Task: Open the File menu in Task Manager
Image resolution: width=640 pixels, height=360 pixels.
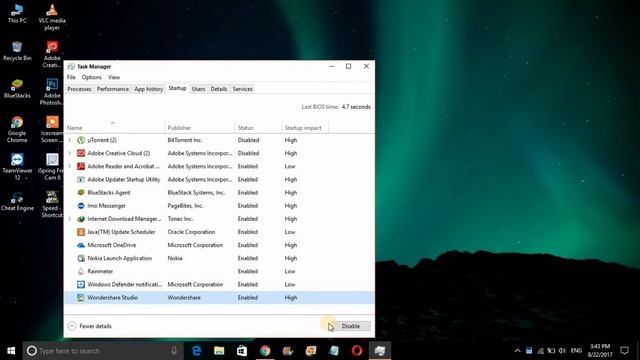Action: click(x=71, y=77)
